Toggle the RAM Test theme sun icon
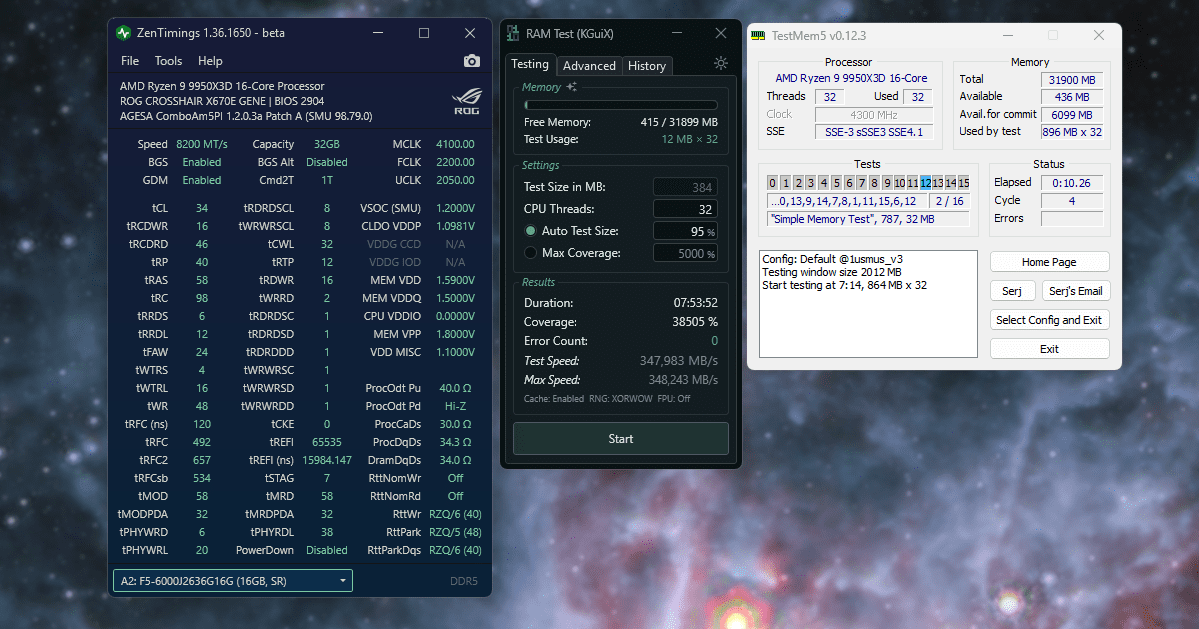 pos(720,63)
